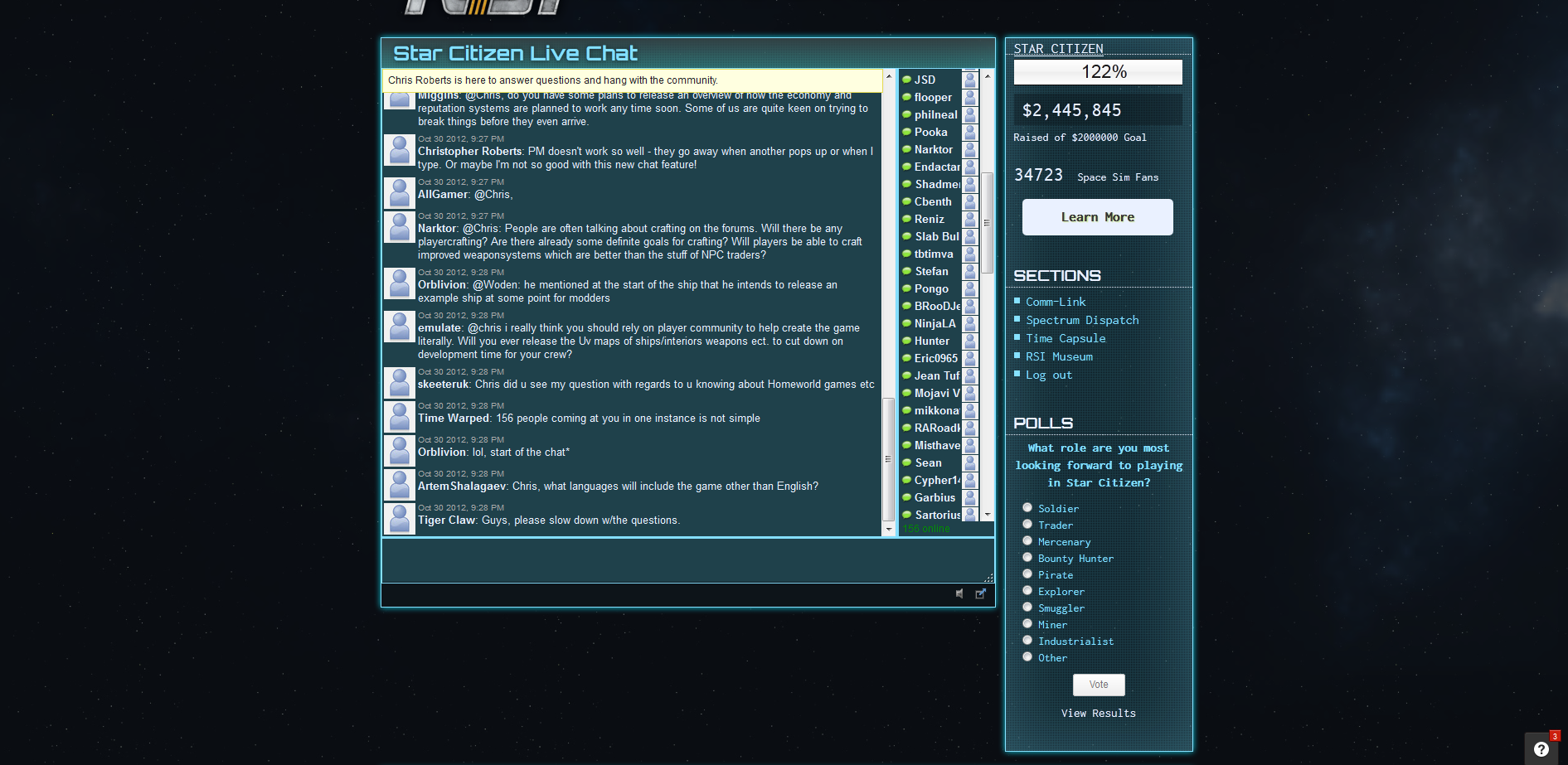Select the Soldier poll option
Viewport: 1568px width, 765px height.
[1027, 507]
